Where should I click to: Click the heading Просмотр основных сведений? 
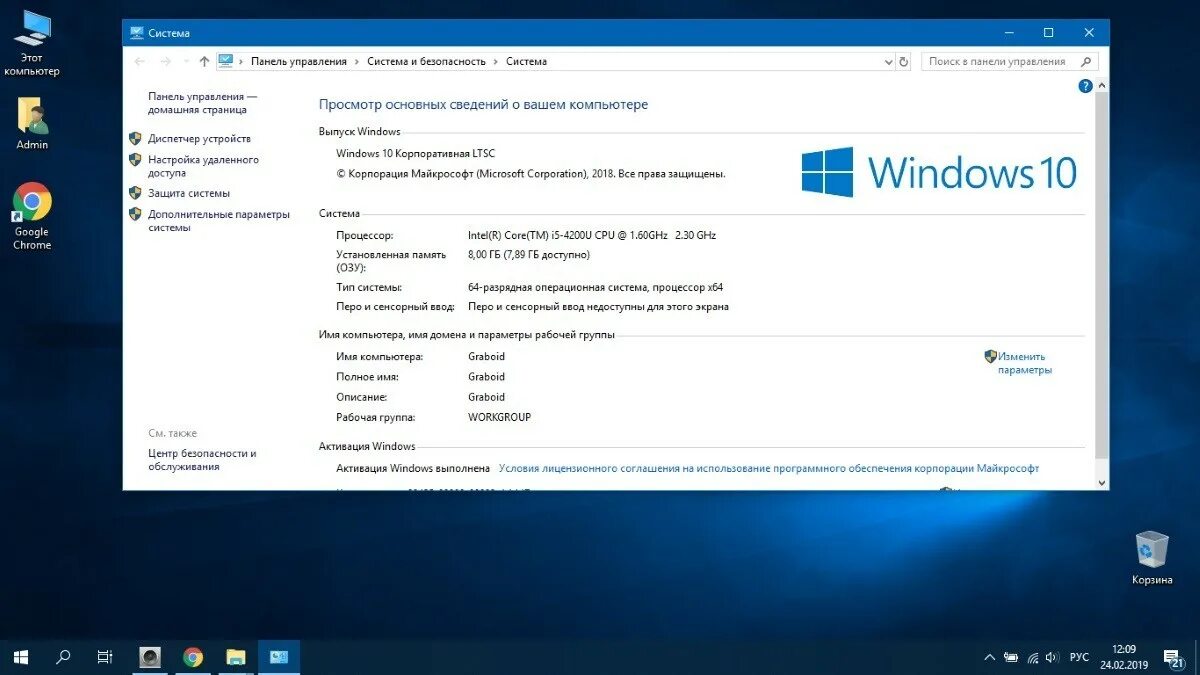tap(483, 104)
